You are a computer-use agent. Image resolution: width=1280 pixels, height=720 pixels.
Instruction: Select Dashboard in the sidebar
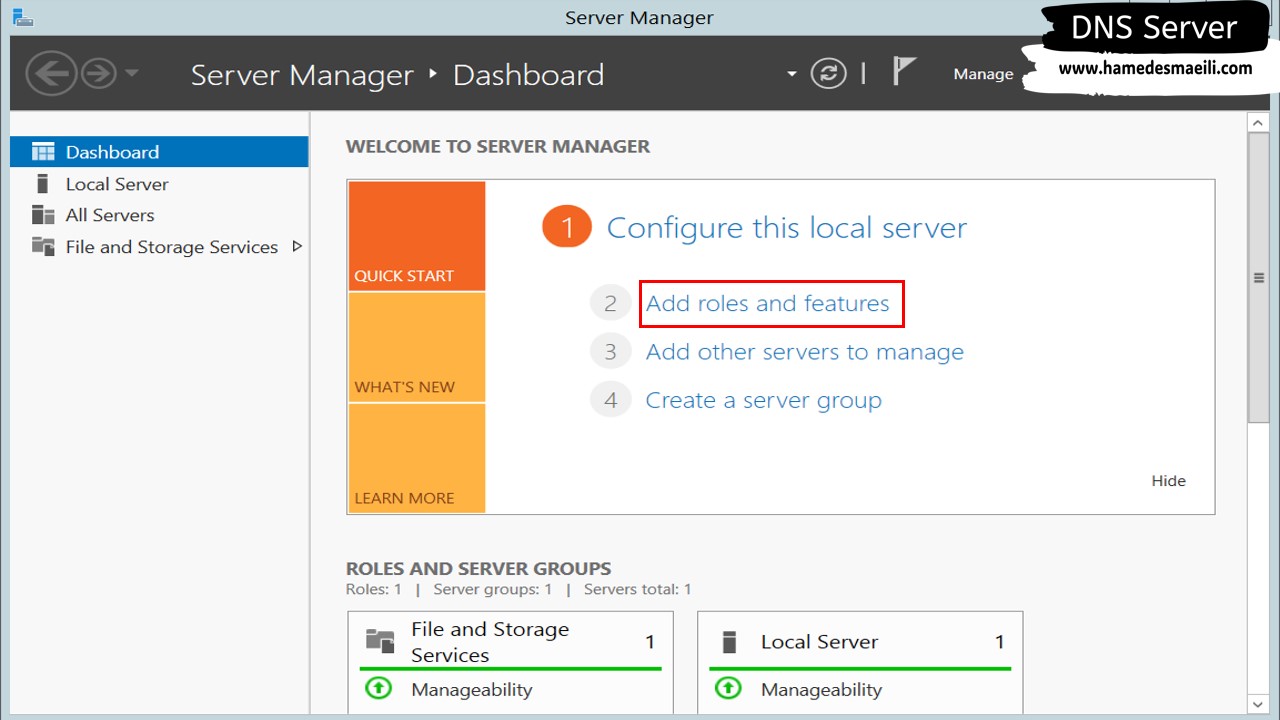pos(159,152)
